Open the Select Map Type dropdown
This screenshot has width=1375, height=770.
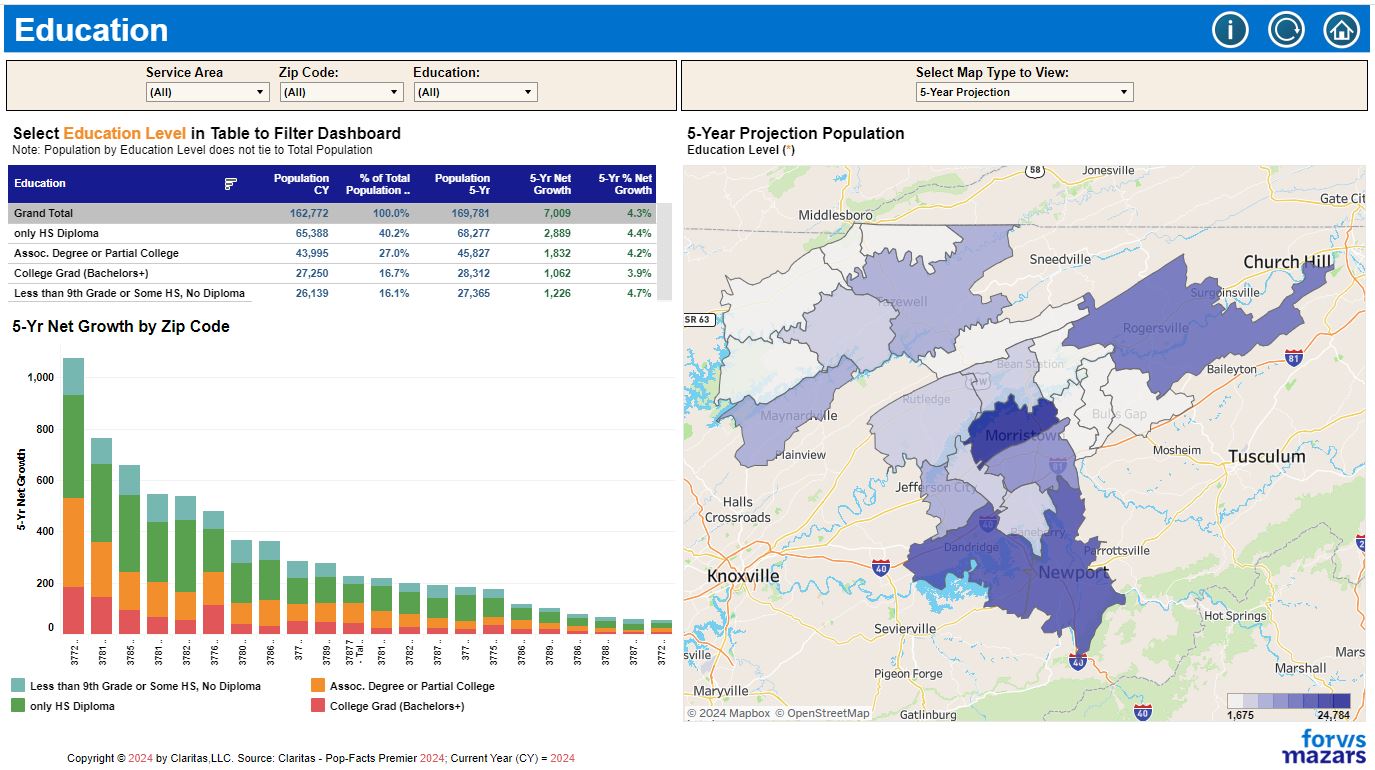click(x=1024, y=92)
